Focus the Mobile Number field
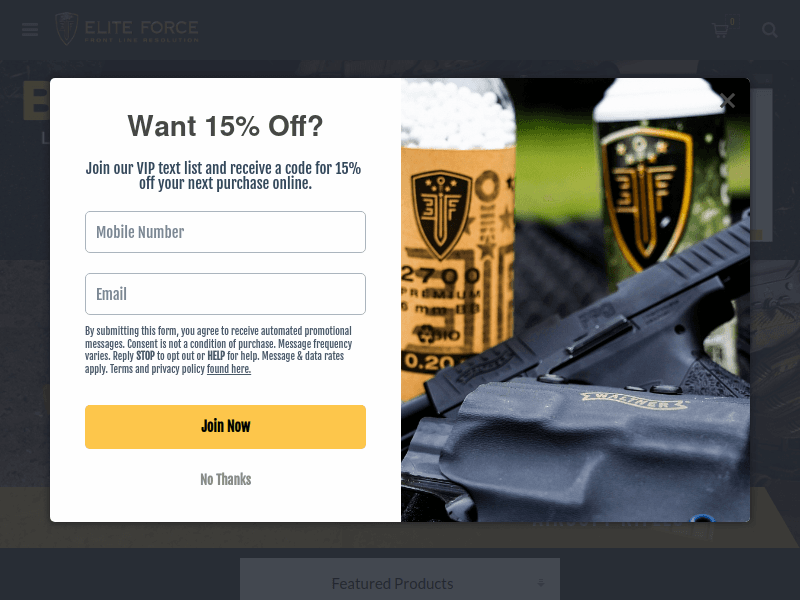 226,232
